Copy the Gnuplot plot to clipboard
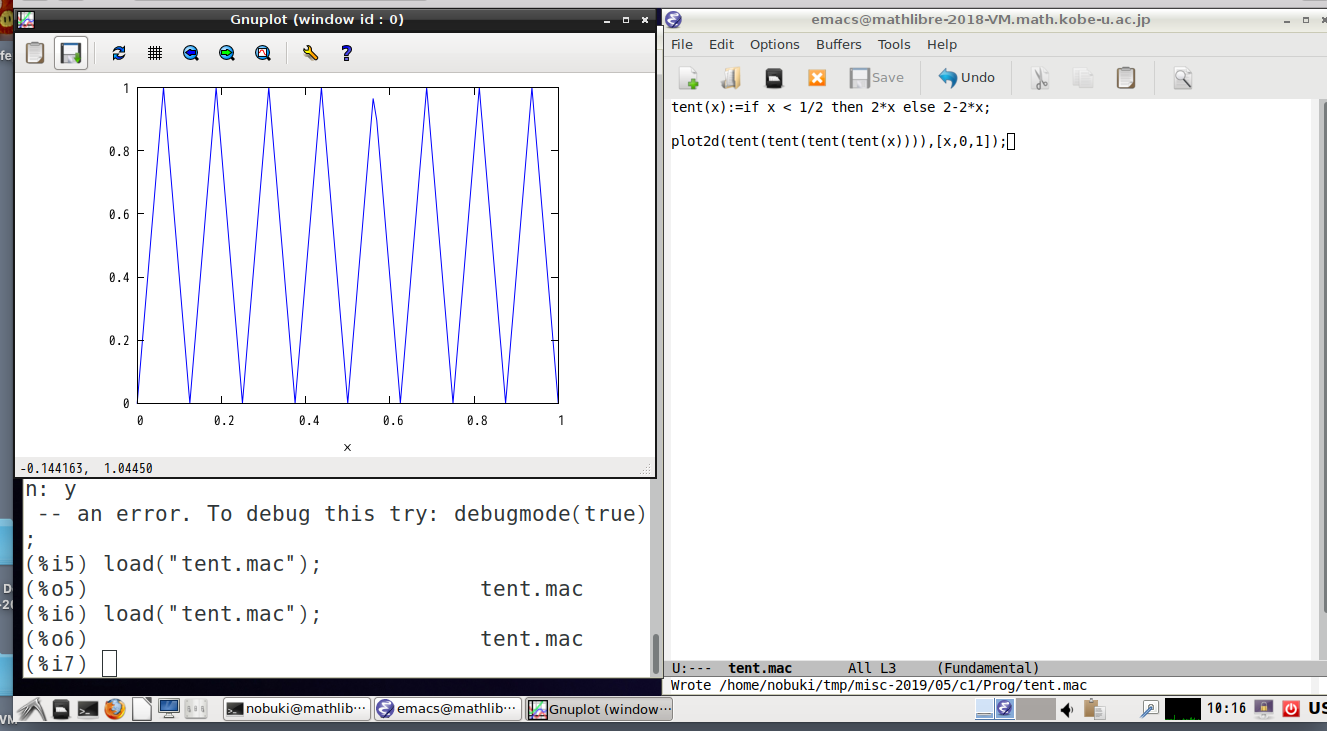 pyautogui.click(x=35, y=53)
